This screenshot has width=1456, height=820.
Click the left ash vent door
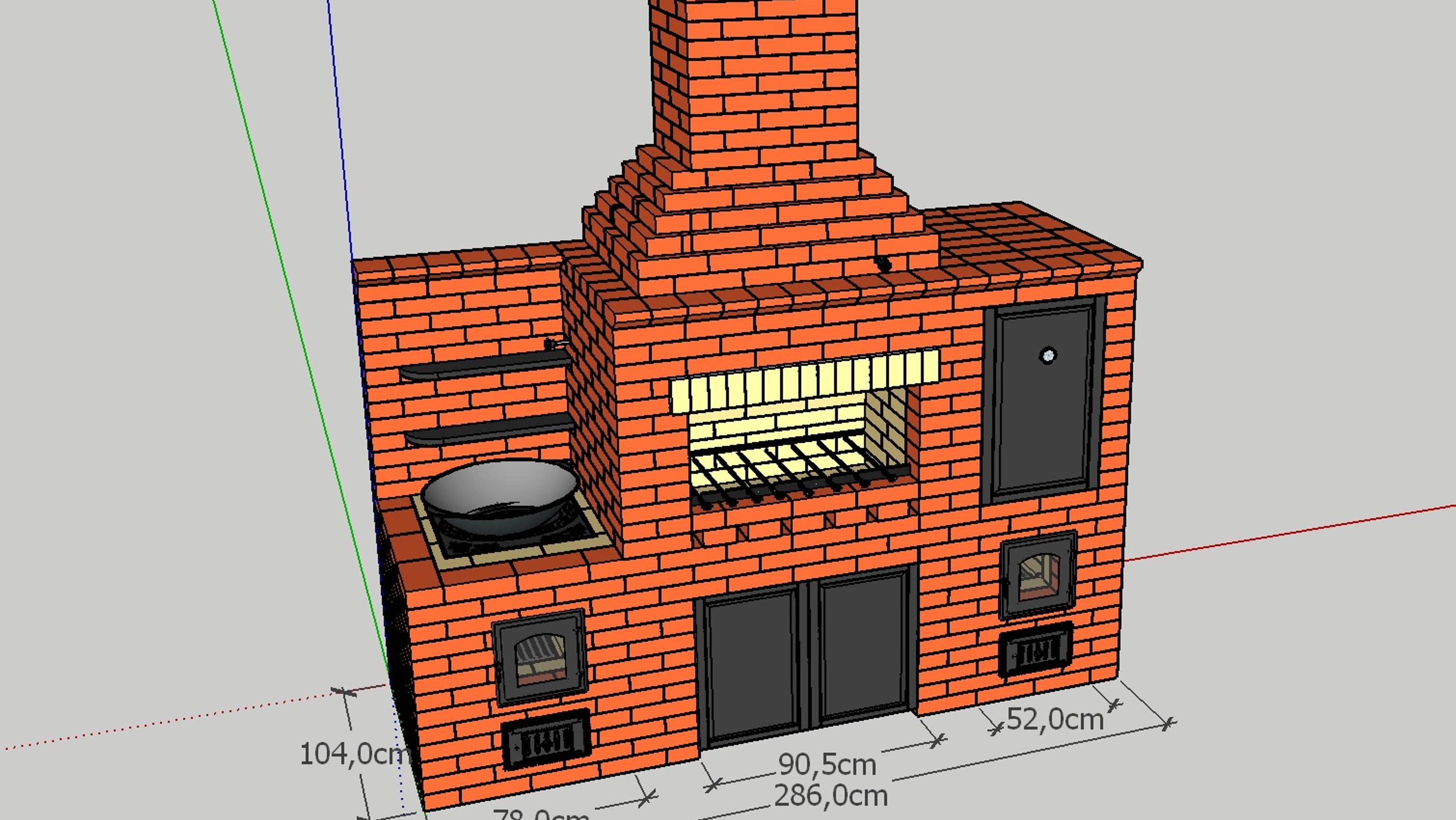tap(546, 739)
